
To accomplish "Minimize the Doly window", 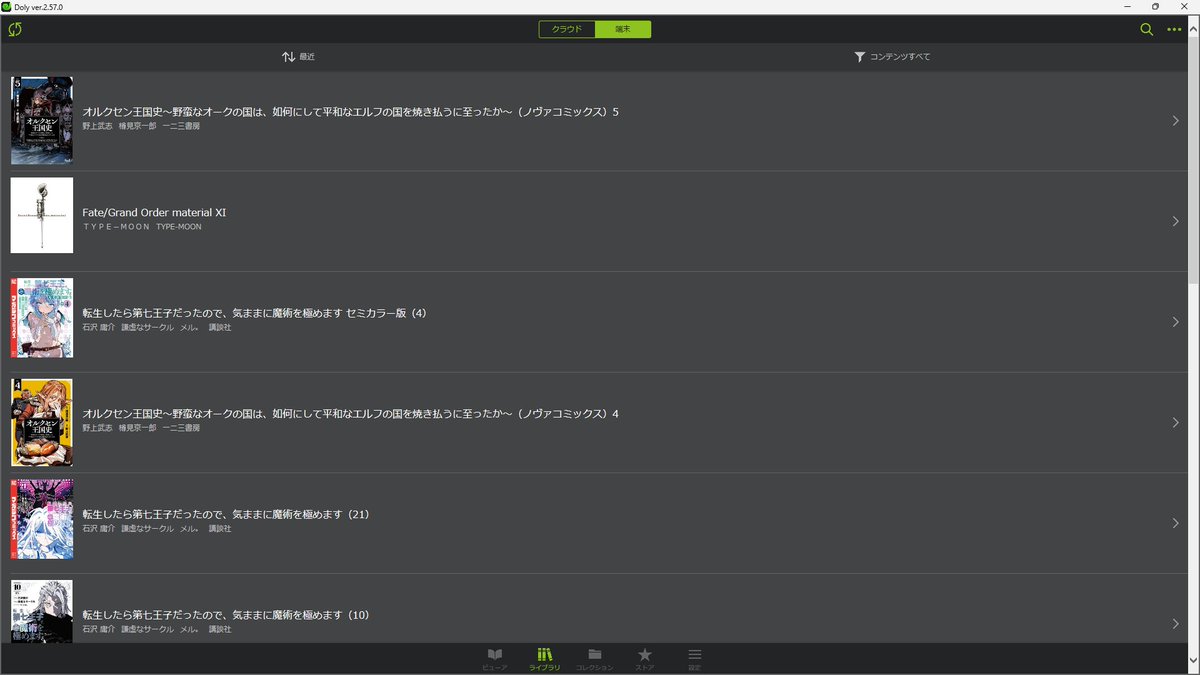I will coord(1128,6).
